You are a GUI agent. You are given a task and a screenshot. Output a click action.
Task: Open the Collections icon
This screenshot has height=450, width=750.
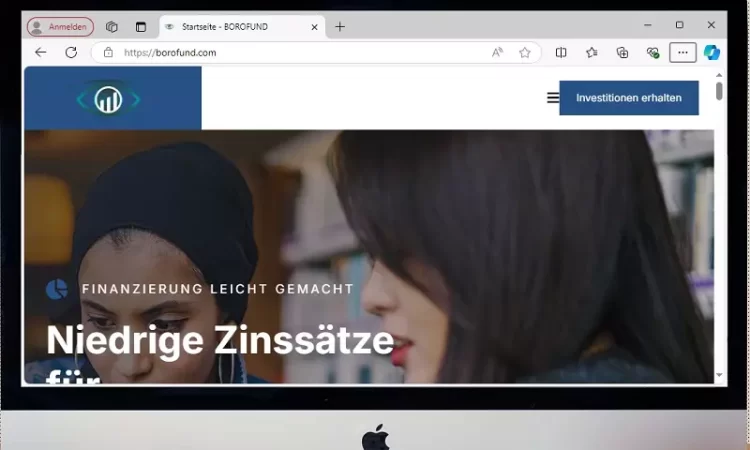coord(622,52)
